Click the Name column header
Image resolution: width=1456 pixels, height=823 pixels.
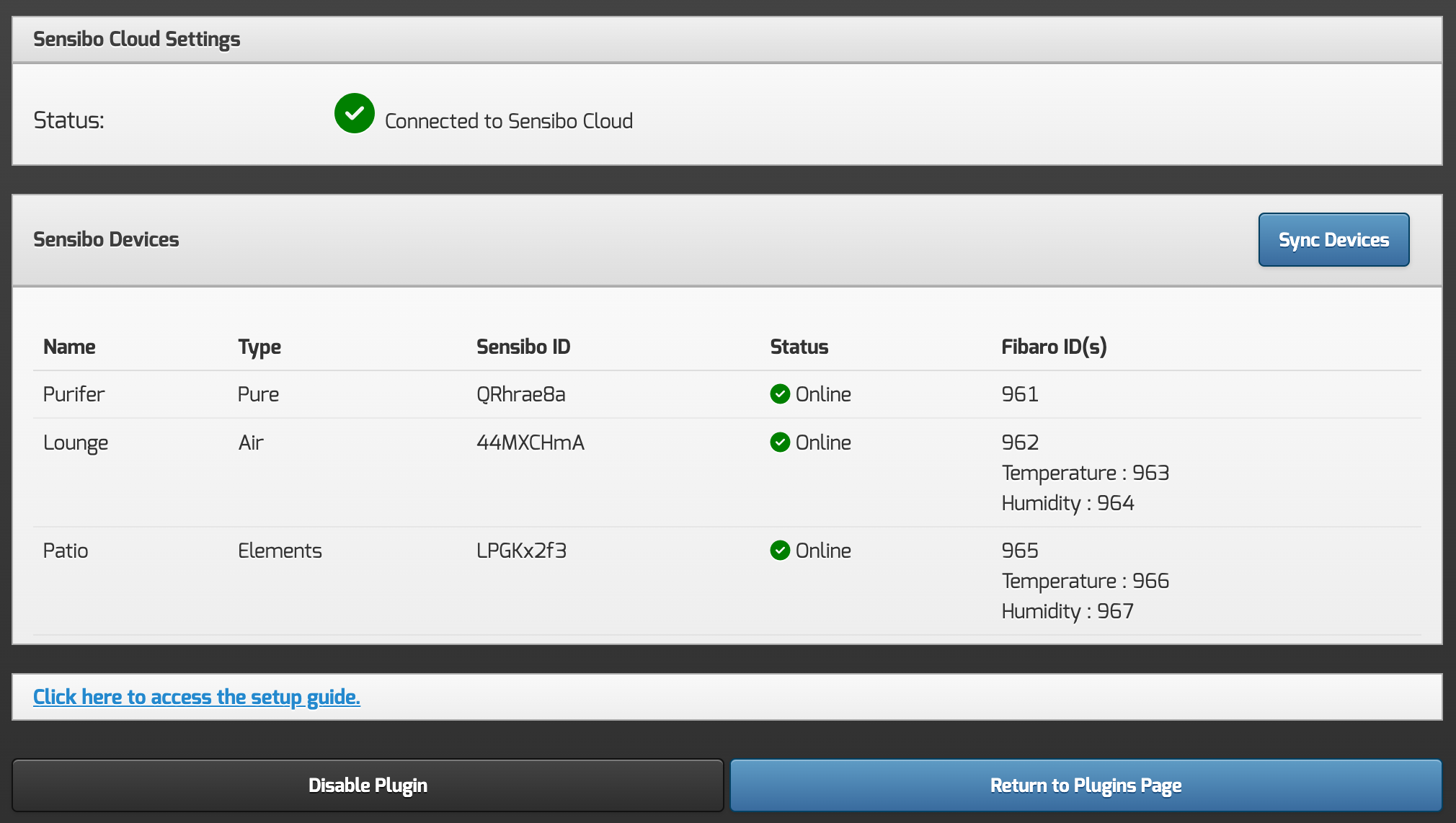[69, 347]
